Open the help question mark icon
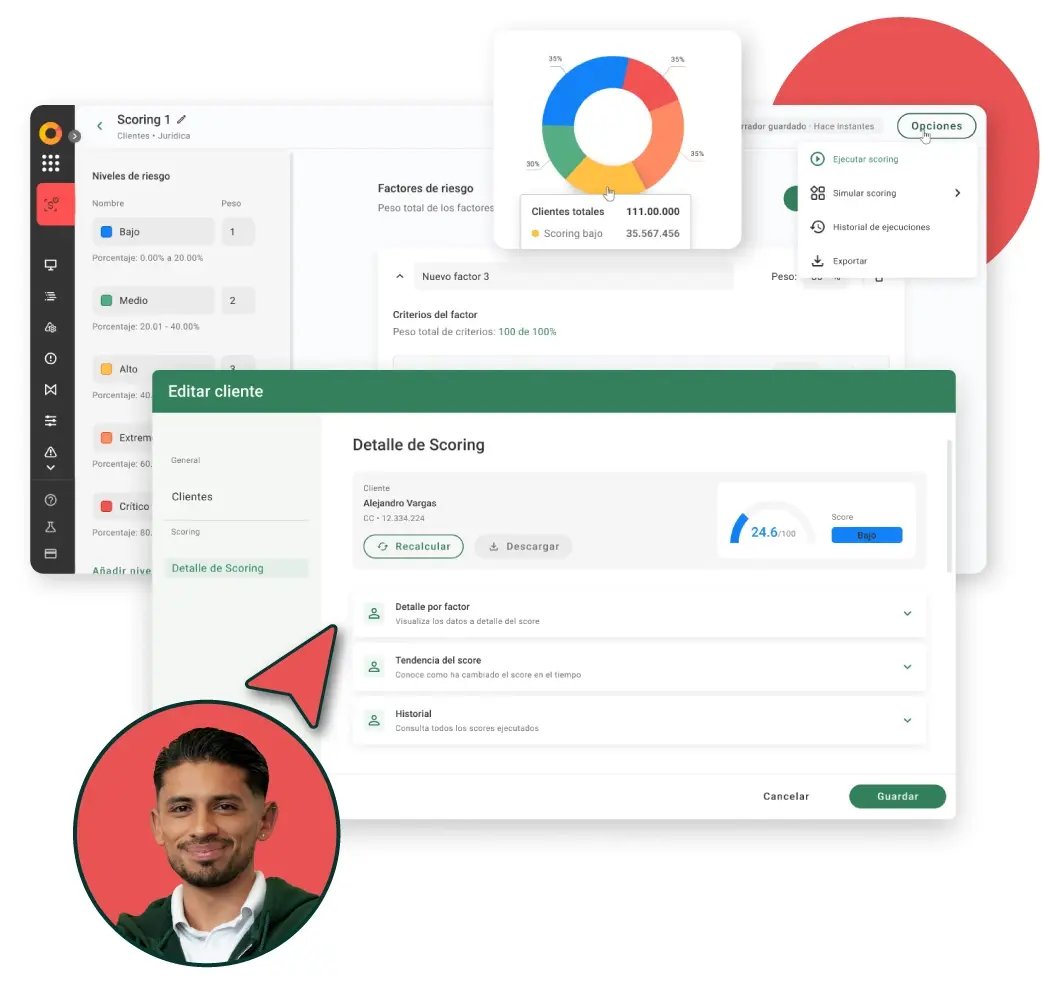The width and height of the screenshot is (1044, 993). tap(51, 500)
